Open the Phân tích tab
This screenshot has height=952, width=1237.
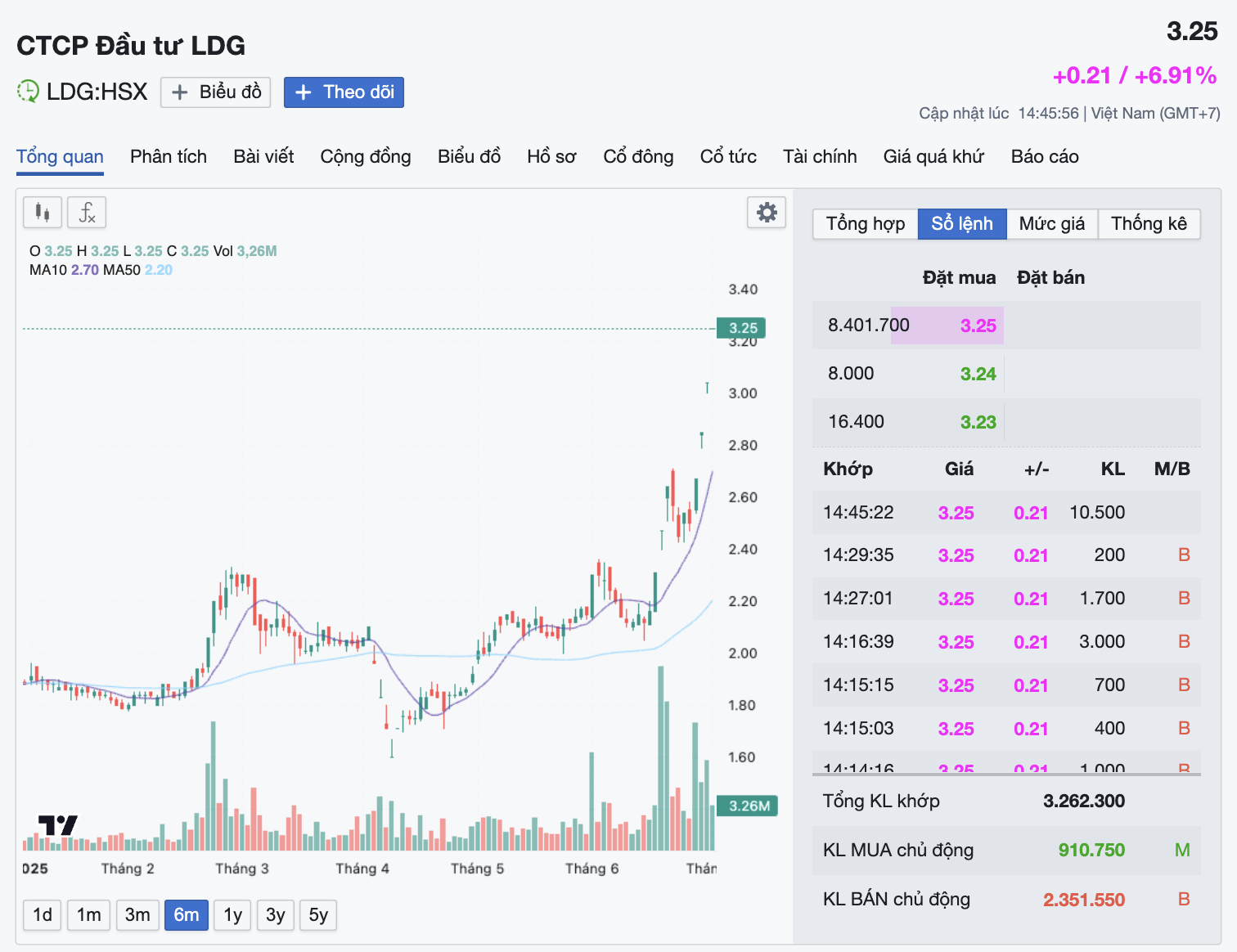click(x=169, y=156)
